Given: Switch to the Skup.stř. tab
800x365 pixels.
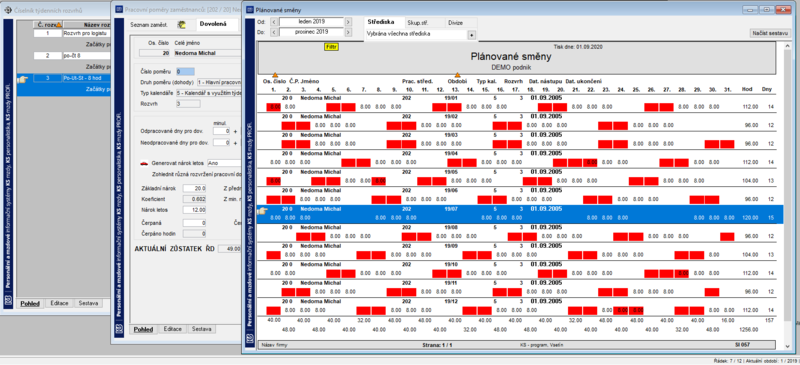Looking at the screenshot, I should 417,23.
